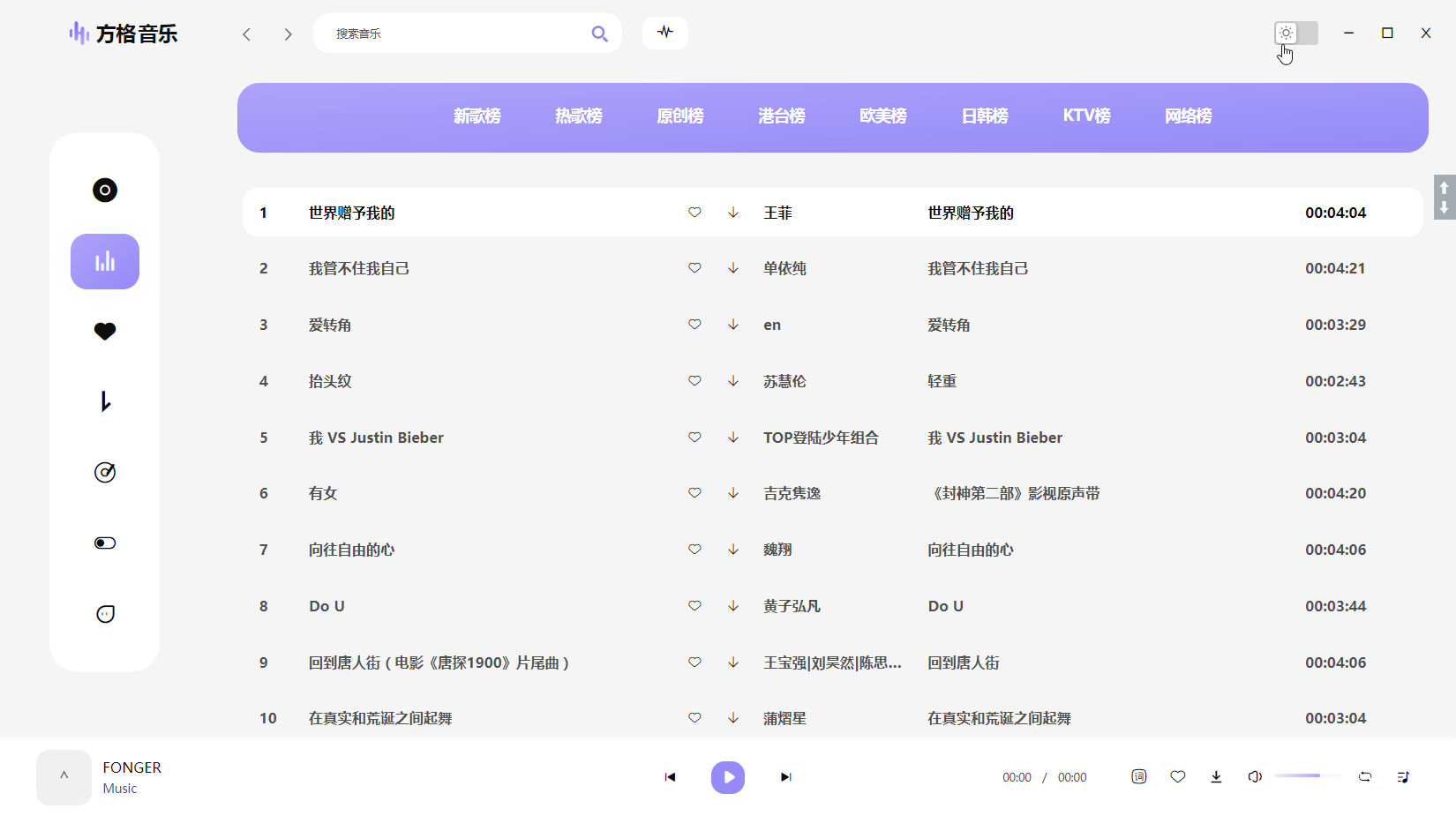Switch to the 热歌榜 tab

(x=579, y=116)
